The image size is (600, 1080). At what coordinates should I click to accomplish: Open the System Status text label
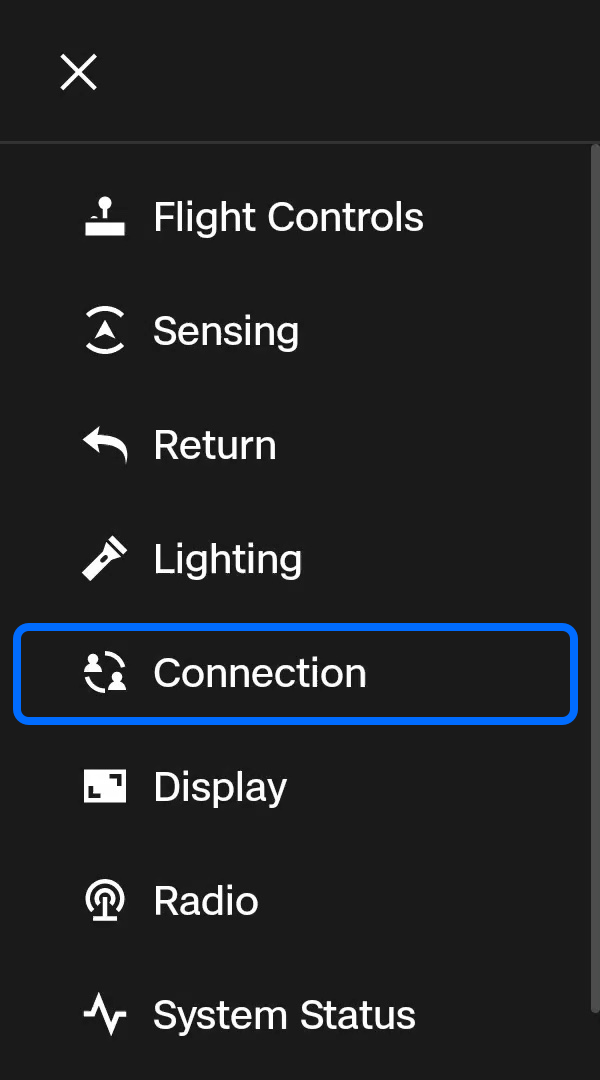point(284,1015)
